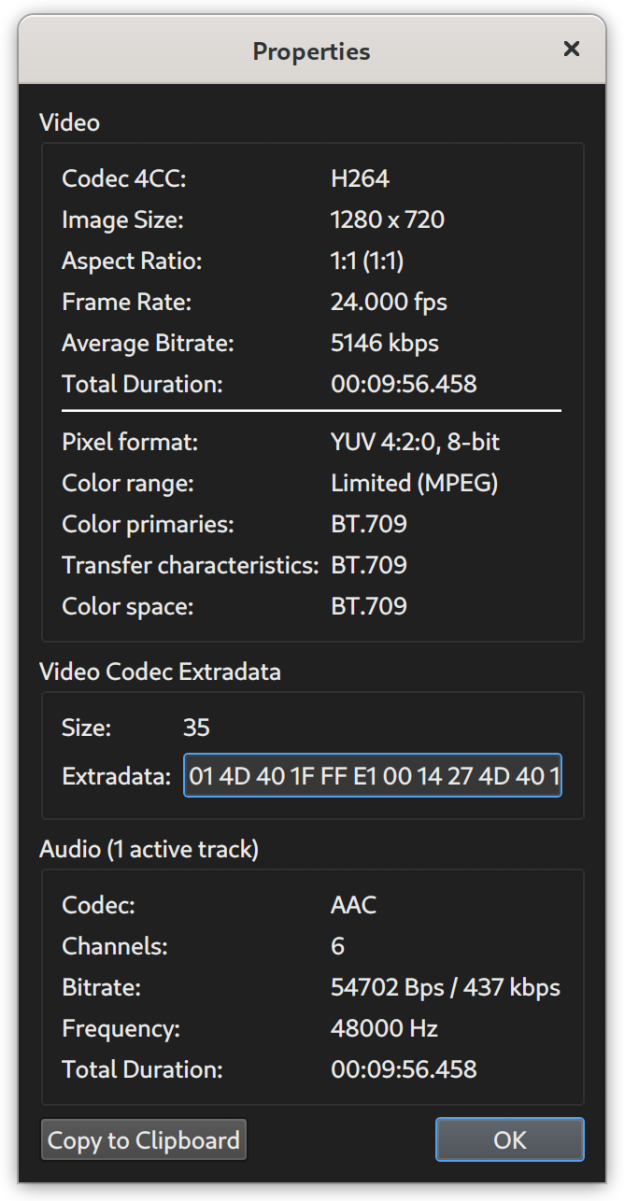Click the Transfer characteristics label

point(190,566)
